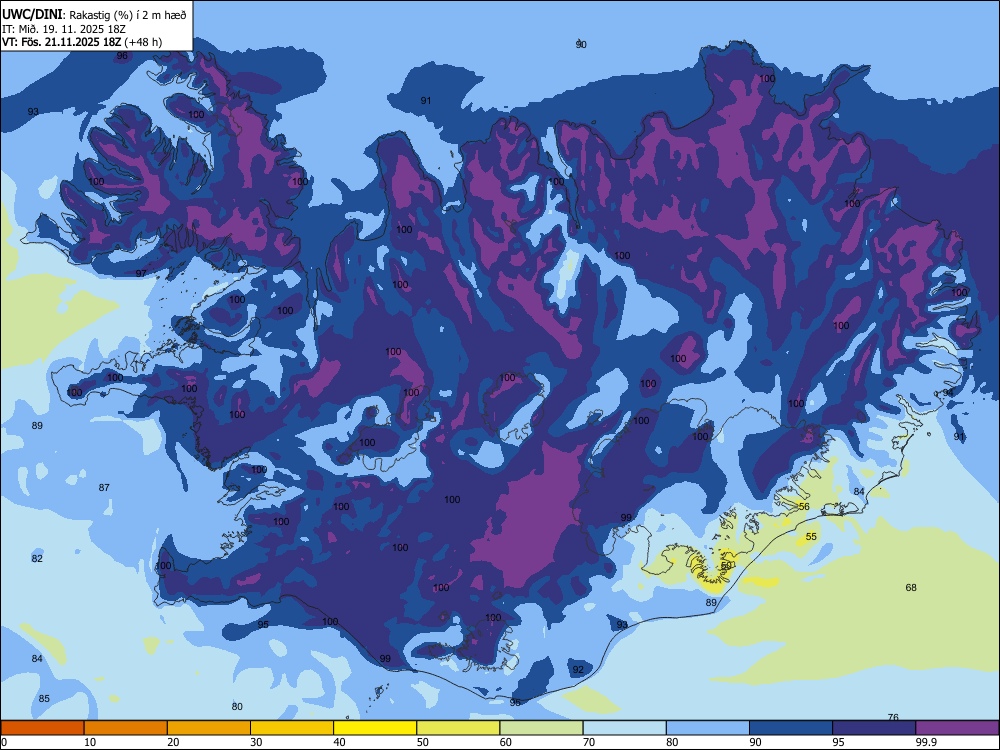Click the '97' humidity value on the map
This screenshot has height=750, width=1000.
pos(141,274)
